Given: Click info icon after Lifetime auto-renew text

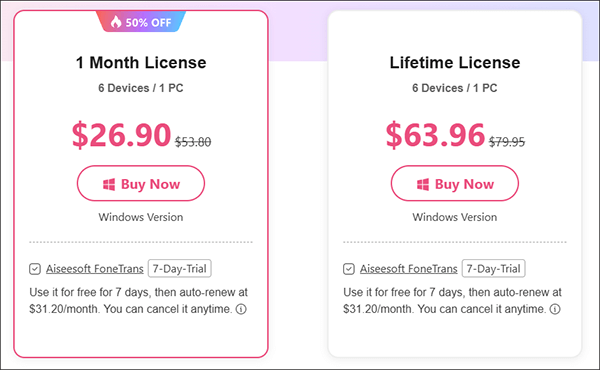Looking at the screenshot, I should 555,309.
